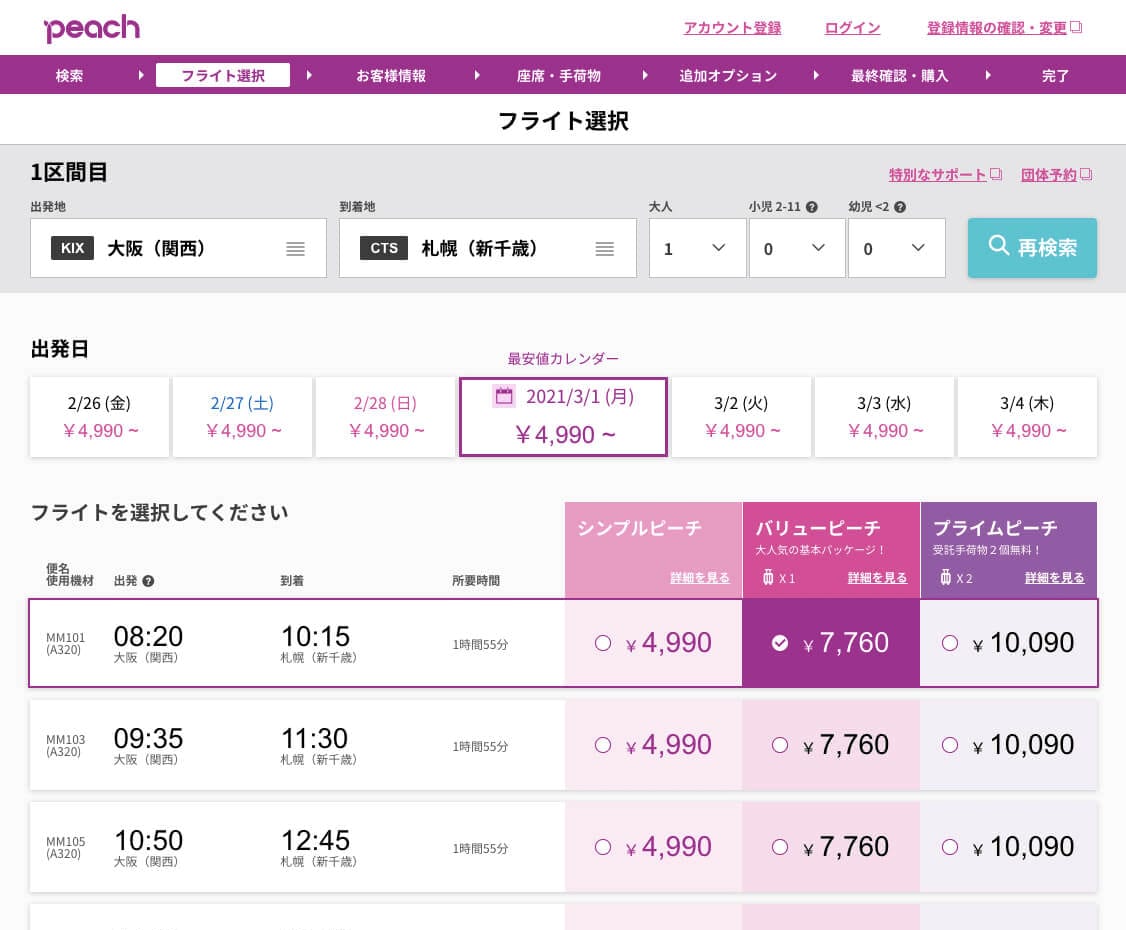Click the help icon next to 出発 column
This screenshot has width=1126, height=930.
(x=148, y=581)
